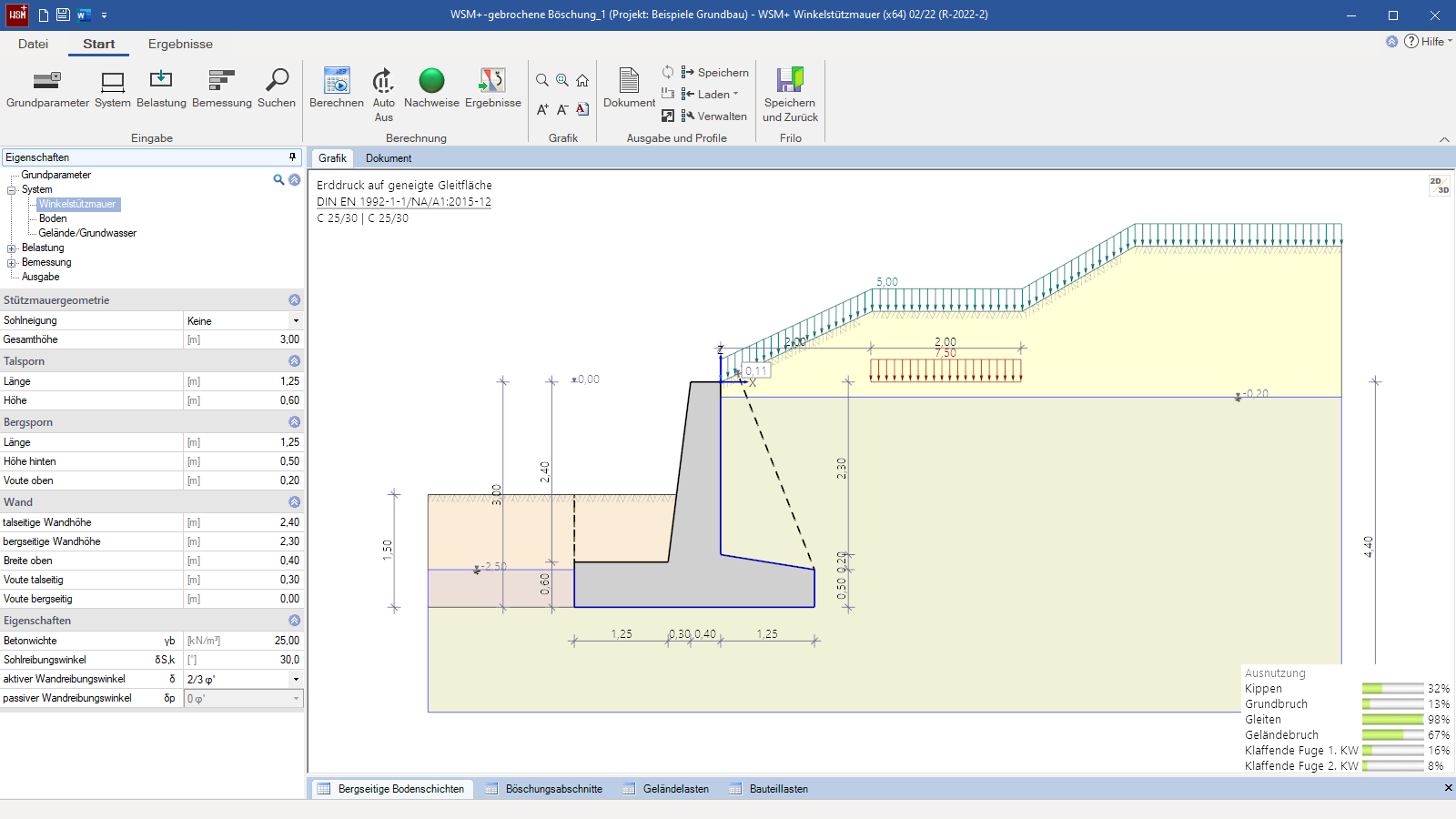Click the export arrow icon near Verwalten
Image resolution: width=1456 pixels, height=819 pixels.
(668, 116)
